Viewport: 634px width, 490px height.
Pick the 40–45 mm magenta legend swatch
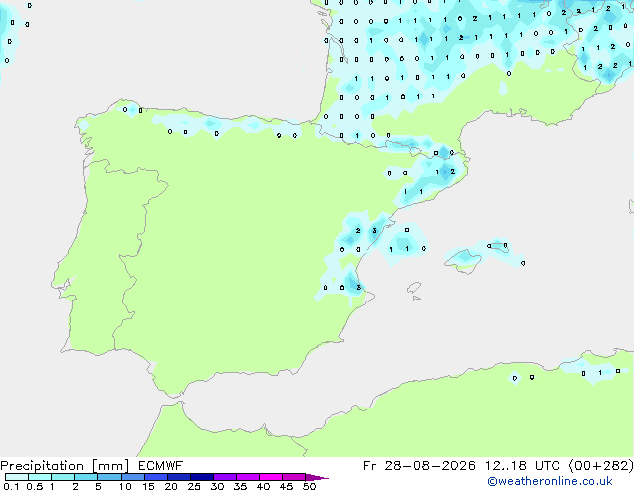(x=271, y=477)
